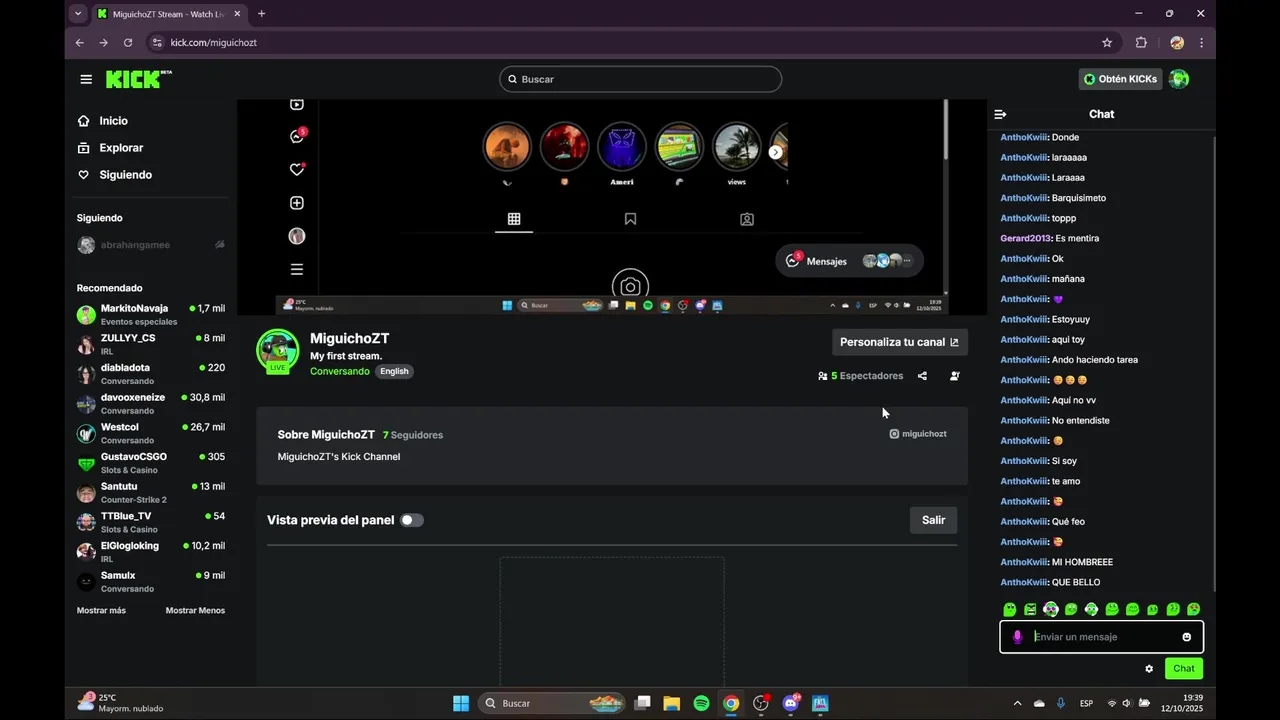Click Personaliza tu canal button
This screenshot has width=1280, height=720.
(x=900, y=342)
